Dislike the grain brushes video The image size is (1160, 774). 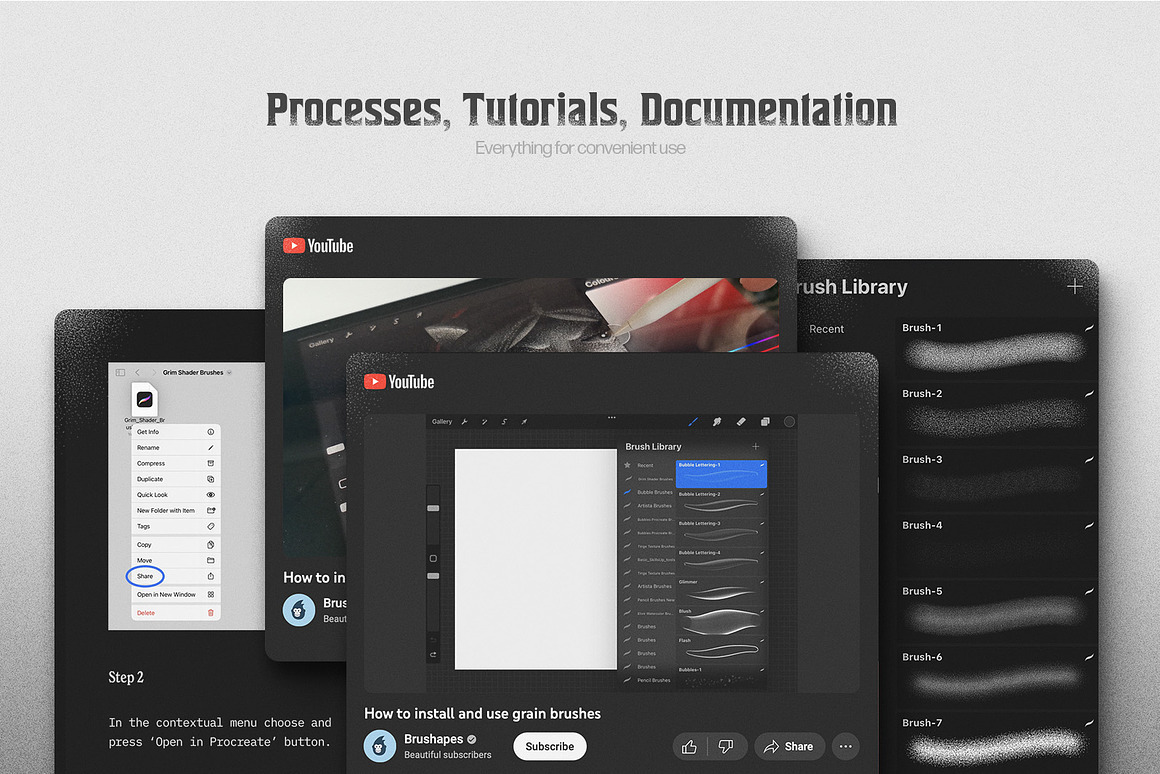[x=726, y=746]
